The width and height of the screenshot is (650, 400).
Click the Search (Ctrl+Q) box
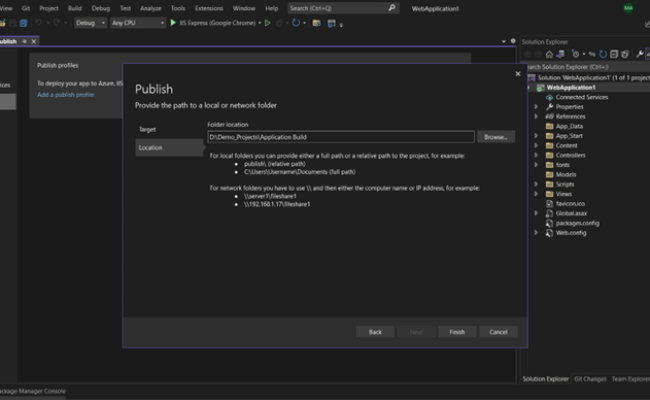click(x=343, y=8)
